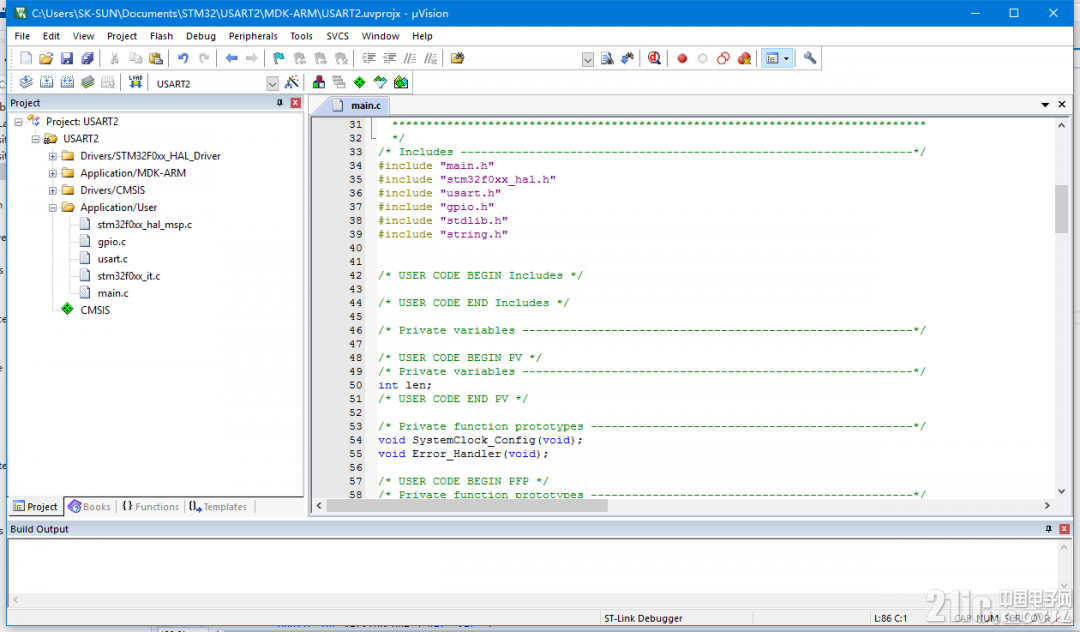Select the CMSIS component in the project tree
Image resolution: width=1080 pixels, height=632 pixels.
tap(95, 310)
